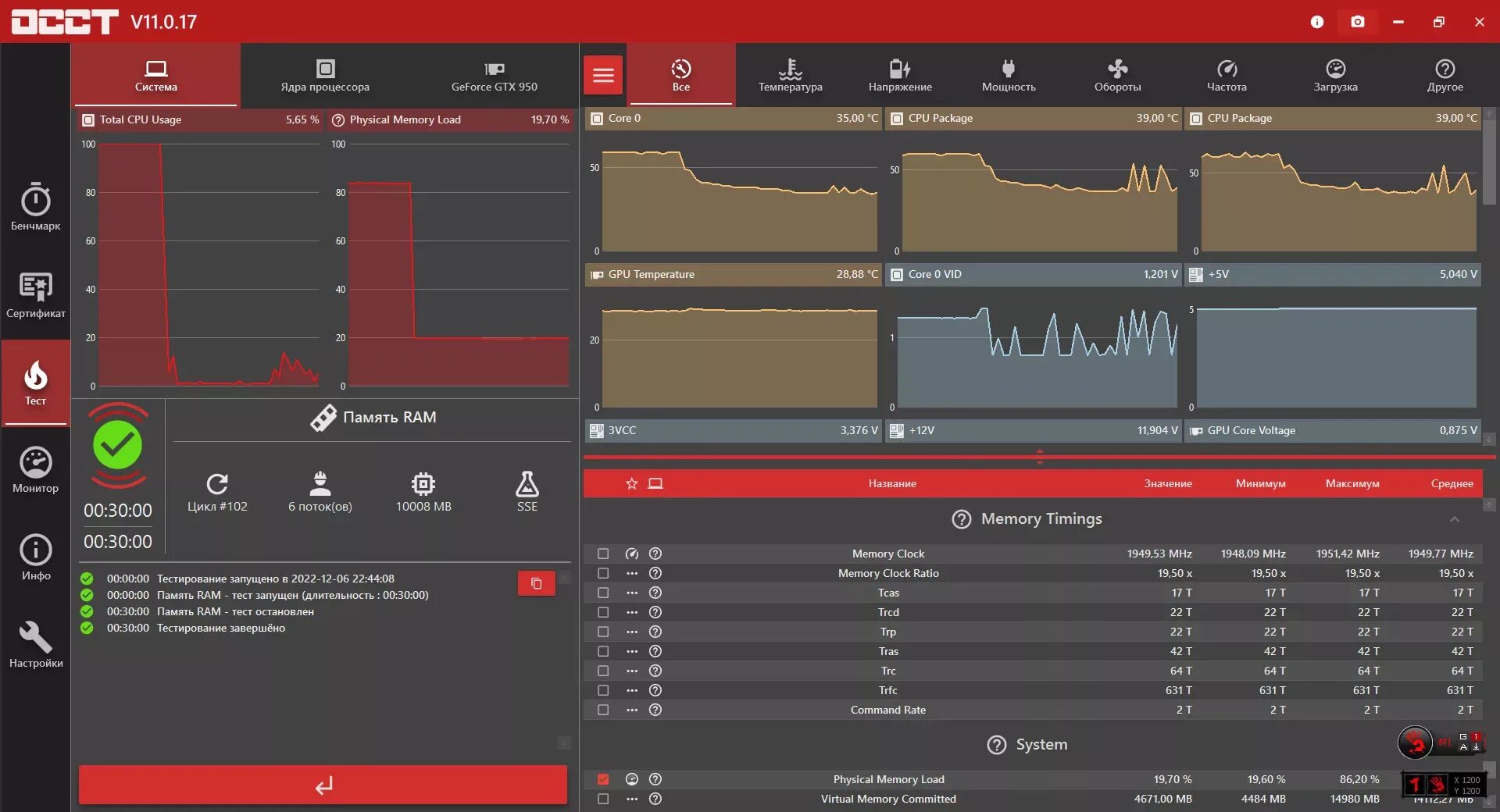Image resolution: width=1500 pixels, height=812 pixels.
Task: Click the info icon in title bar
Action: click(1317, 22)
